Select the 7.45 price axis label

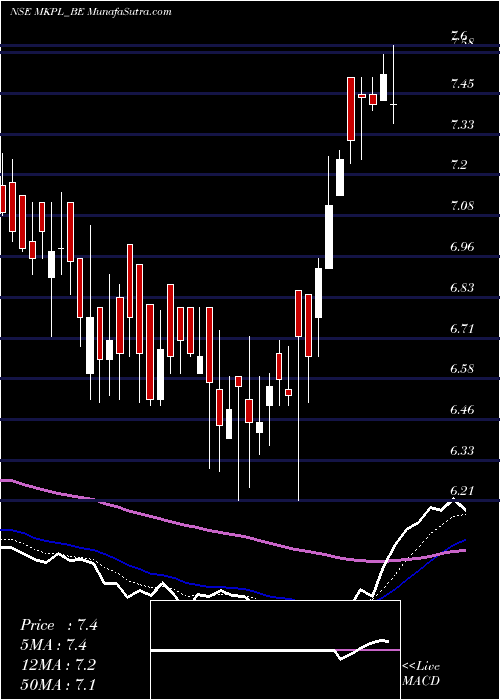pos(462,83)
